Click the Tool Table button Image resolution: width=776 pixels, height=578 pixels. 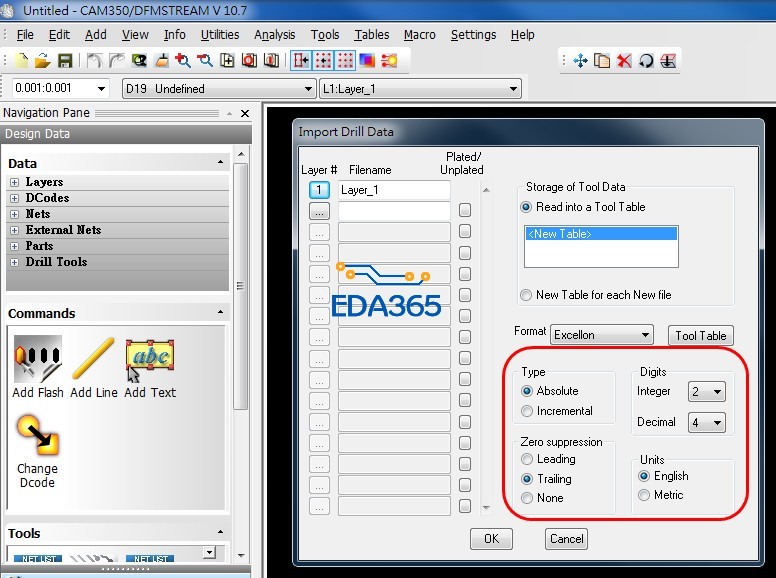701,336
